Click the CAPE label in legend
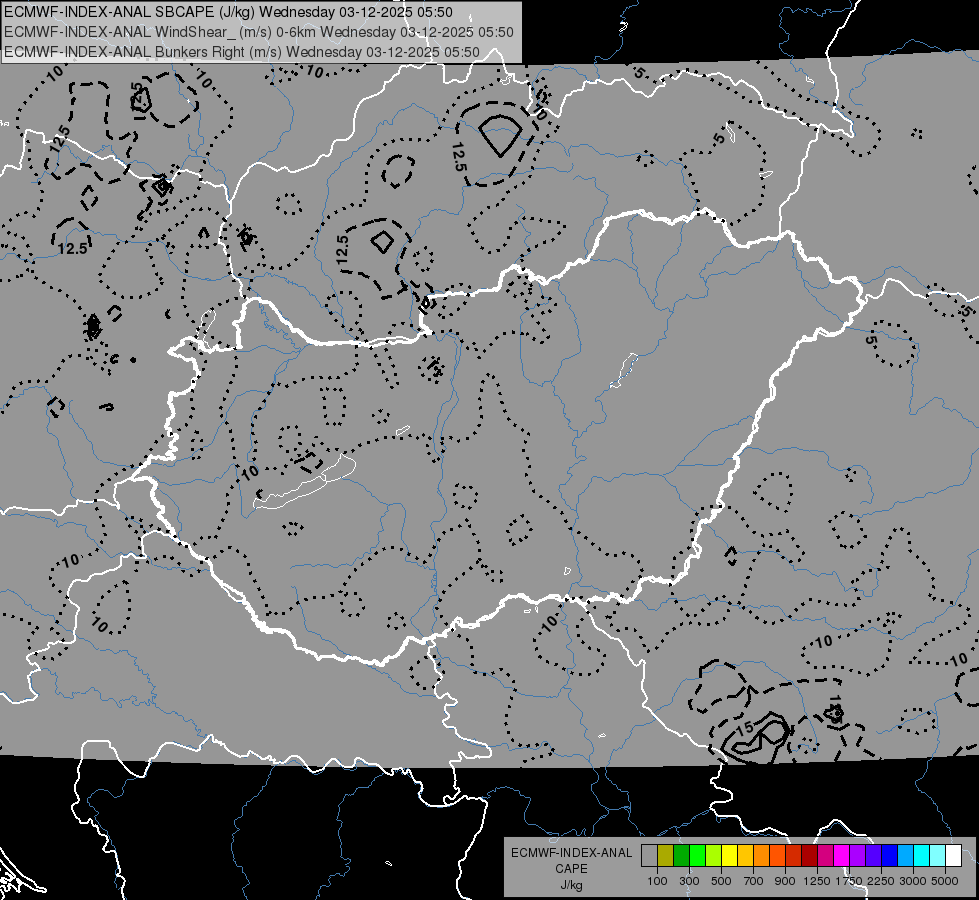This screenshot has width=979, height=900. (x=571, y=868)
